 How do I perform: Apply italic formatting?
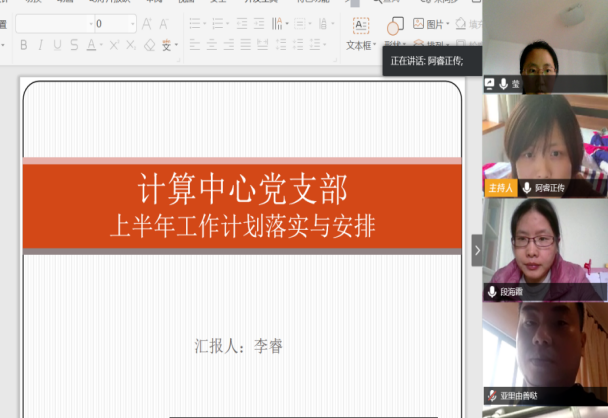pos(40,45)
